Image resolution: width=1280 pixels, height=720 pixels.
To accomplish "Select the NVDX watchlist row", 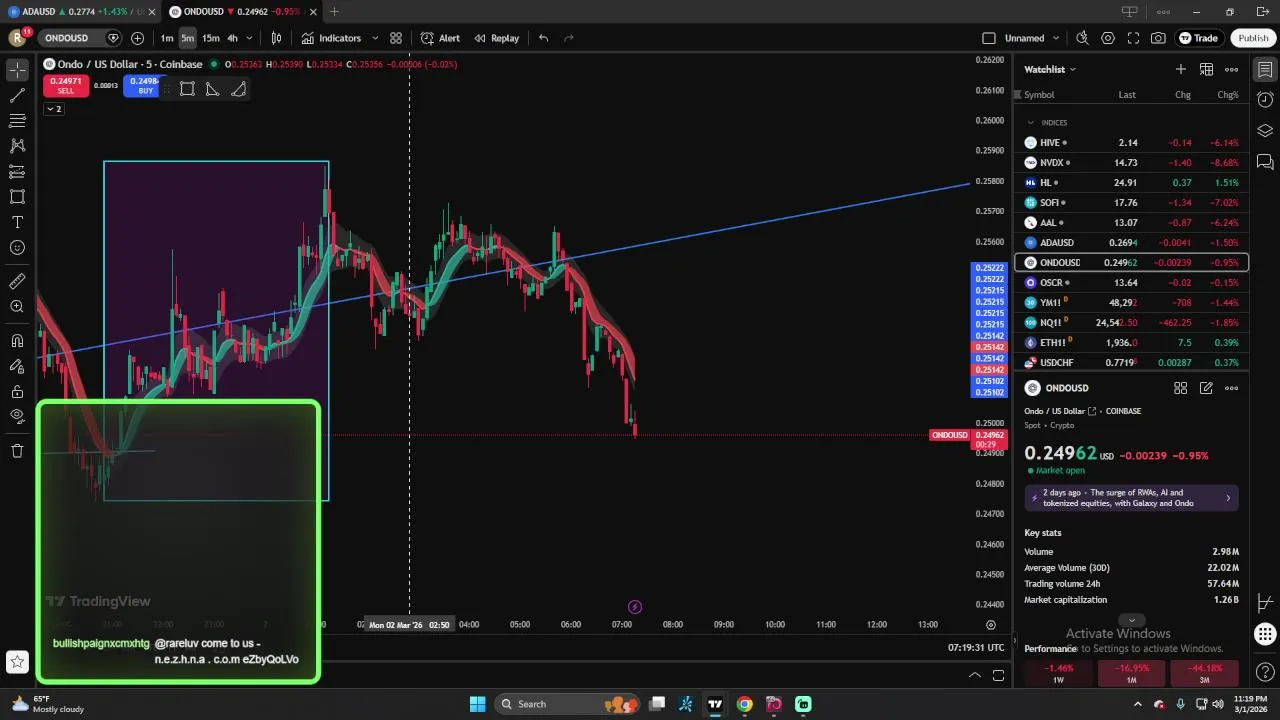I will (1131, 163).
